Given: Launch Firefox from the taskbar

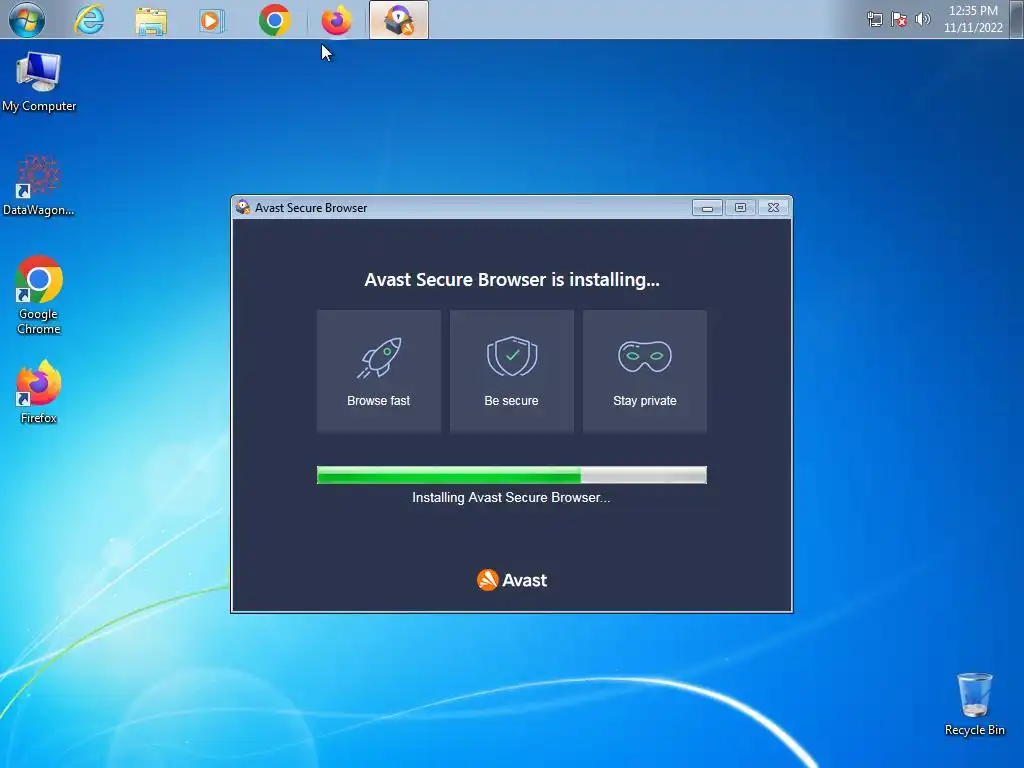Looking at the screenshot, I should coord(336,20).
